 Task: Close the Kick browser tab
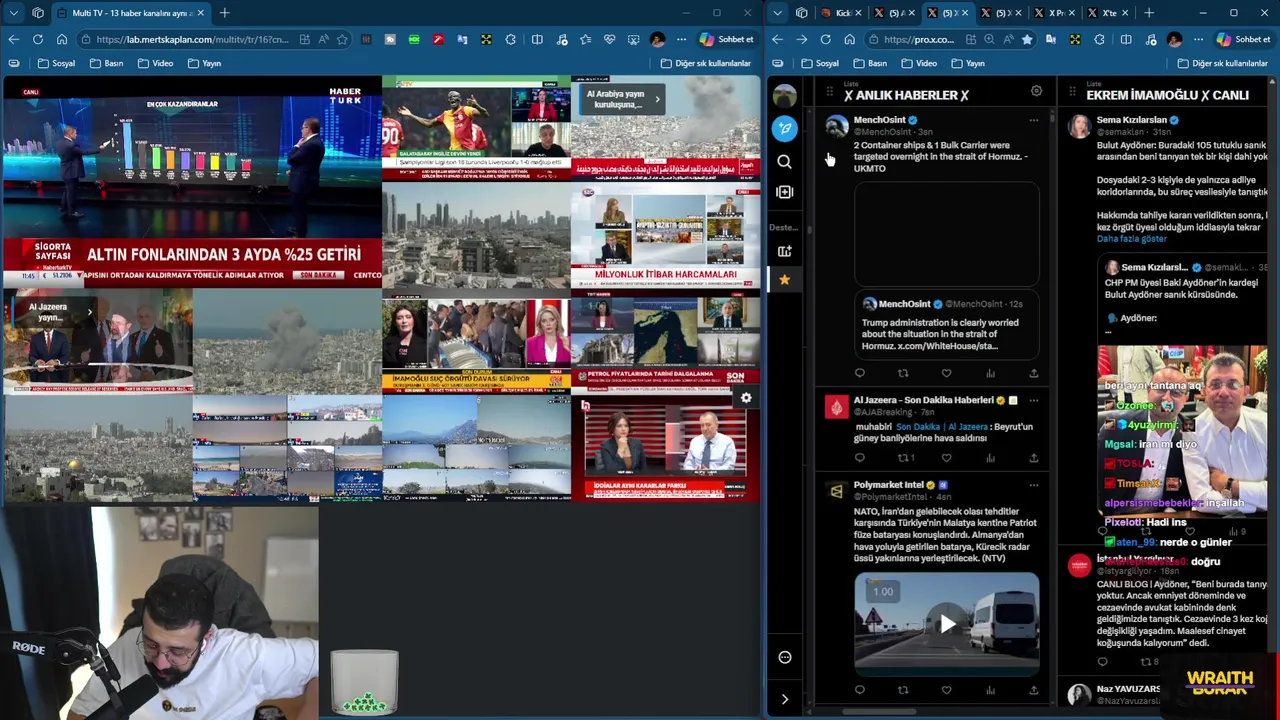pyautogui.click(x=858, y=13)
